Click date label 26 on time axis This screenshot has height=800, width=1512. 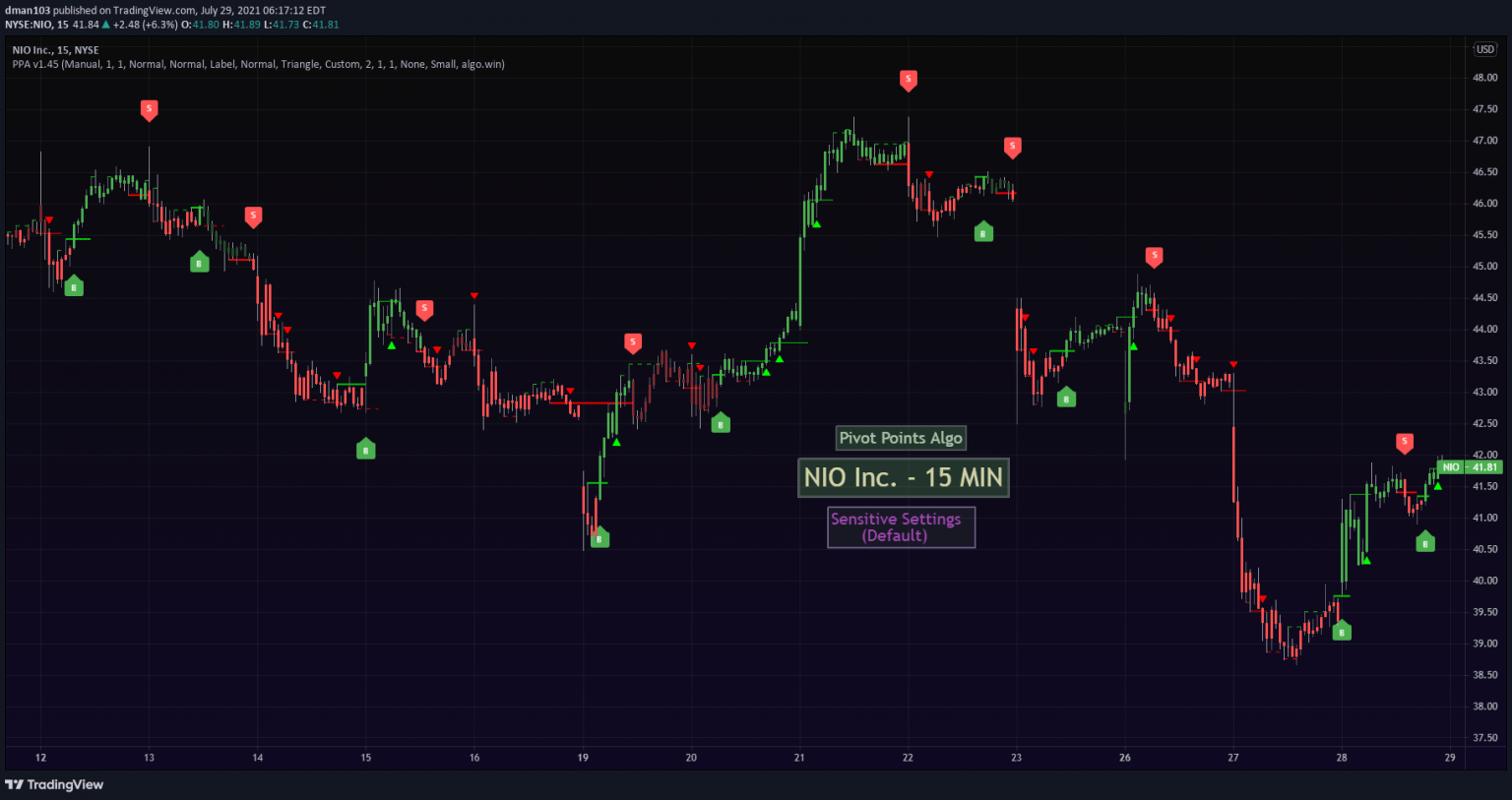[1124, 758]
